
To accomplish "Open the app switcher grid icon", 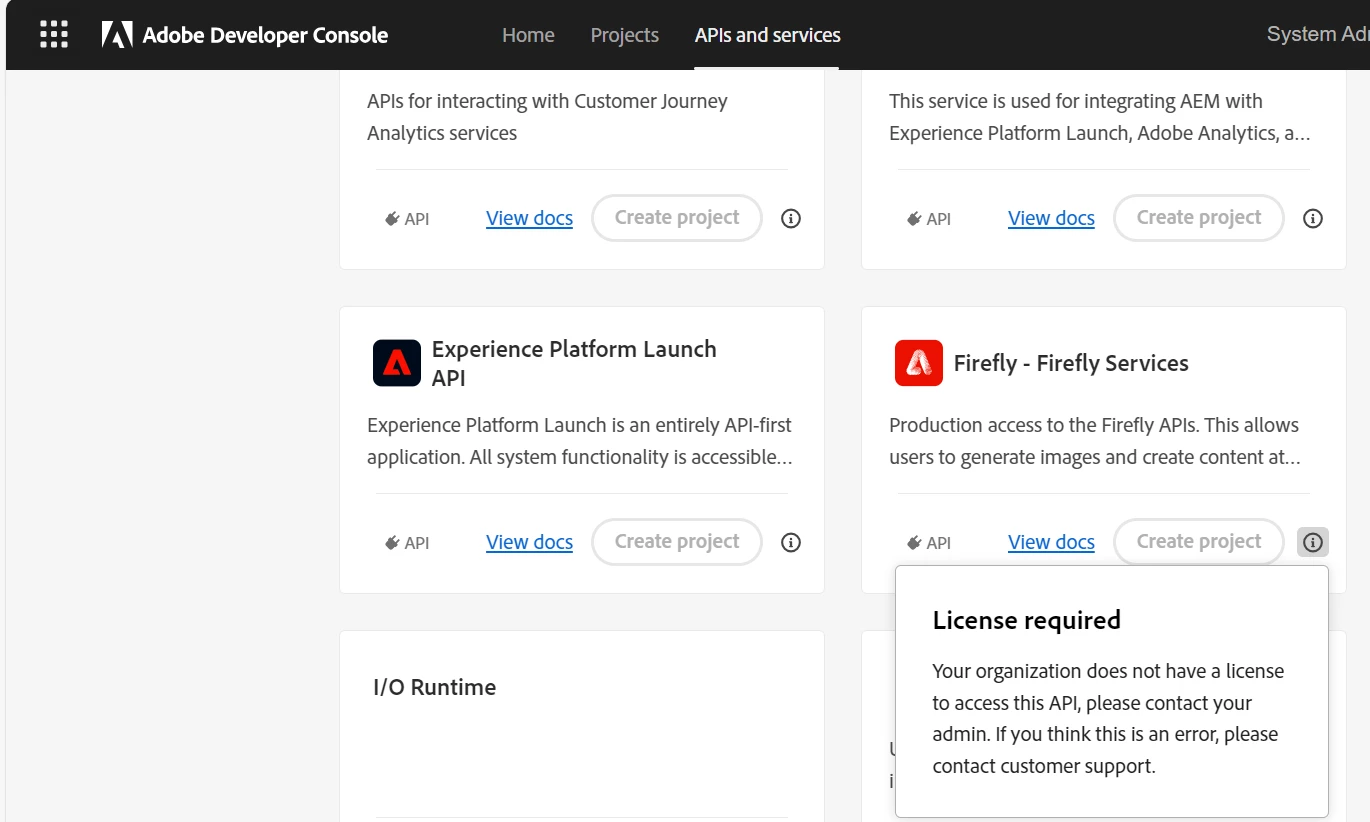I will pyautogui.click(x=54, y=35).
